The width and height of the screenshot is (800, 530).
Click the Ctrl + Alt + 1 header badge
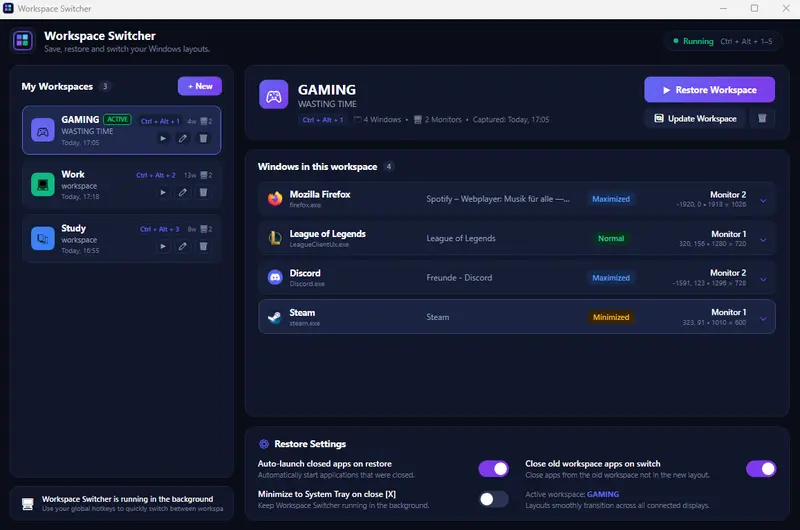[323, 120]
